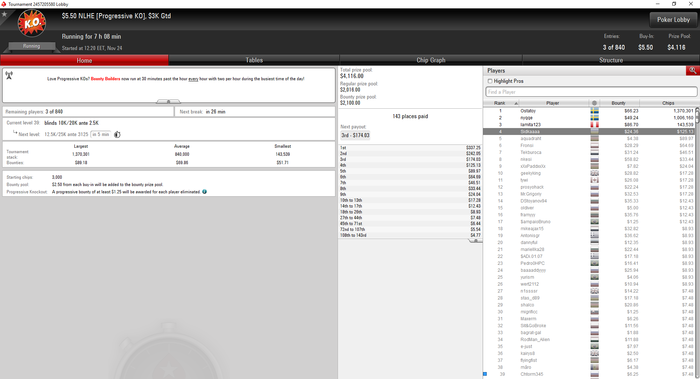Image resolution: width=700 pixels, height=379 pixels.
Task: Click the country column globe icon
Action: tap(594, 103)
